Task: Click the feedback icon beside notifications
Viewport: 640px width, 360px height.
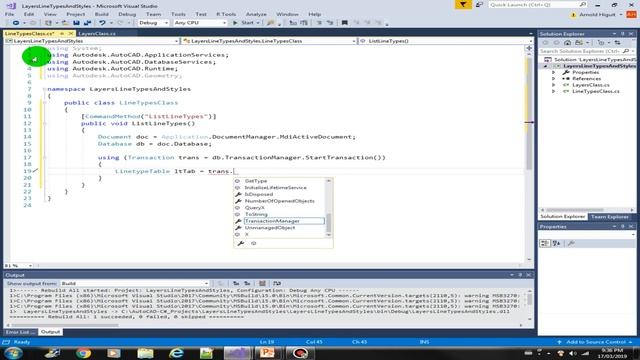Action: click(479, 5)
